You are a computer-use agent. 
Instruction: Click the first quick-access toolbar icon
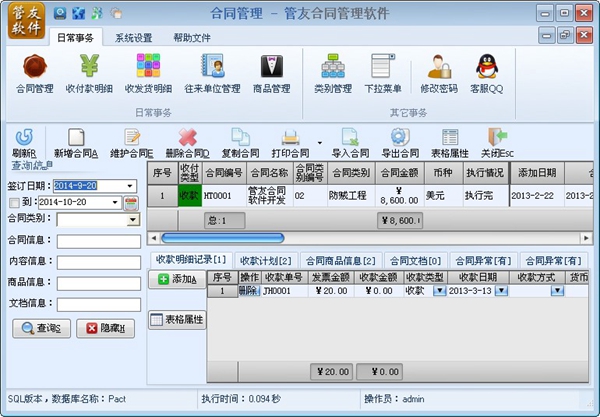(x=60, y=13)
